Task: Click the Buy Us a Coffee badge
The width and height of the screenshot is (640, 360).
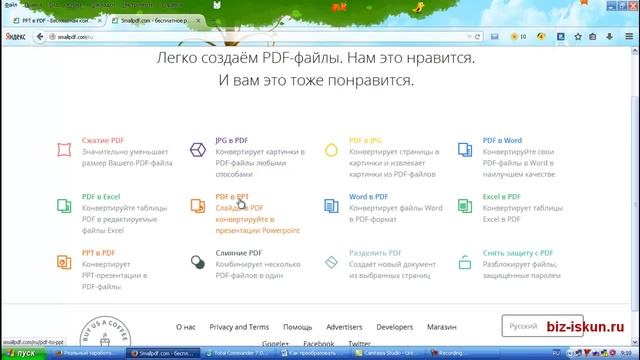Action: click(105, 332)
